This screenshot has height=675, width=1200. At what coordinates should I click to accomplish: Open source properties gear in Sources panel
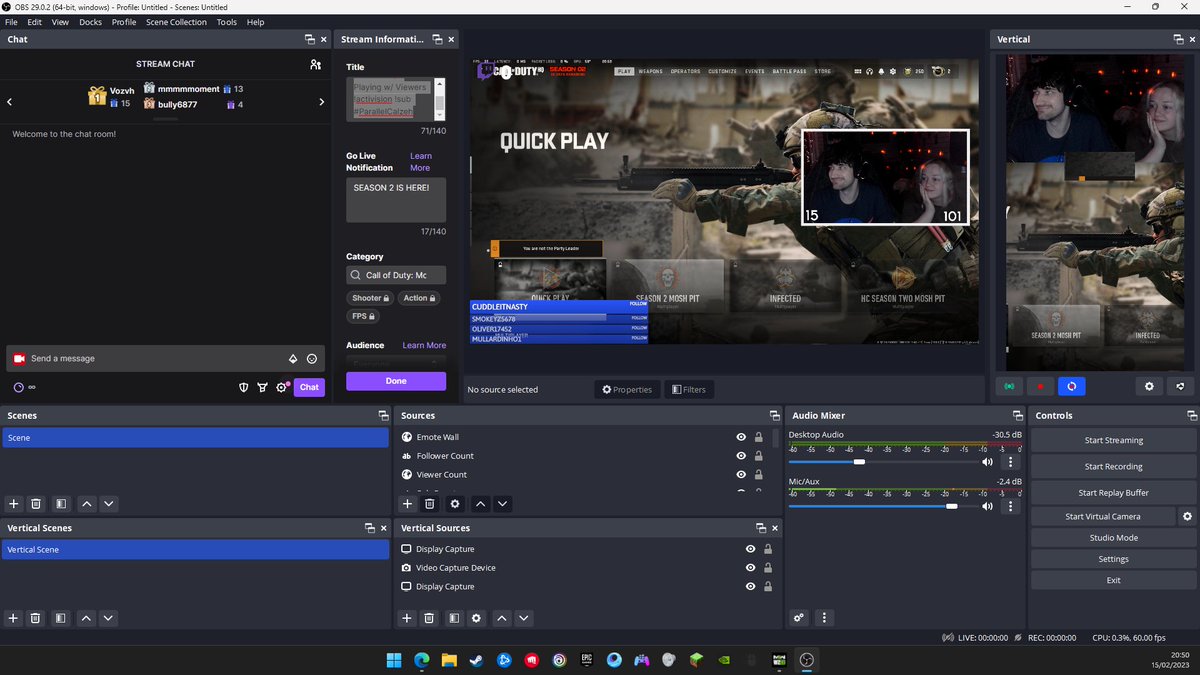click(x=455, y=504)
